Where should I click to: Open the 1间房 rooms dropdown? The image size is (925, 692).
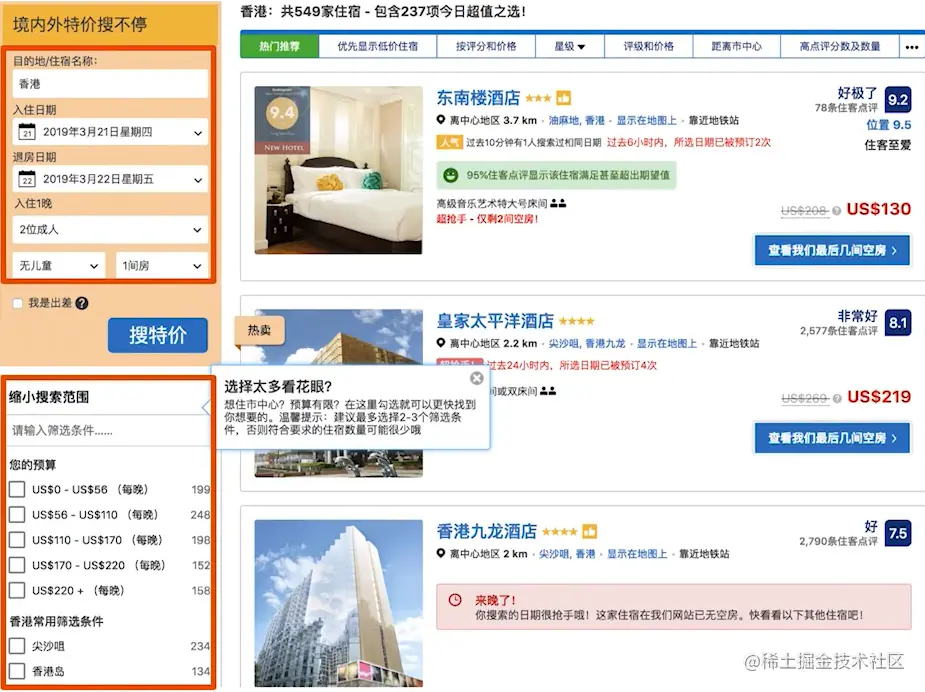click(x=163, y=266)
